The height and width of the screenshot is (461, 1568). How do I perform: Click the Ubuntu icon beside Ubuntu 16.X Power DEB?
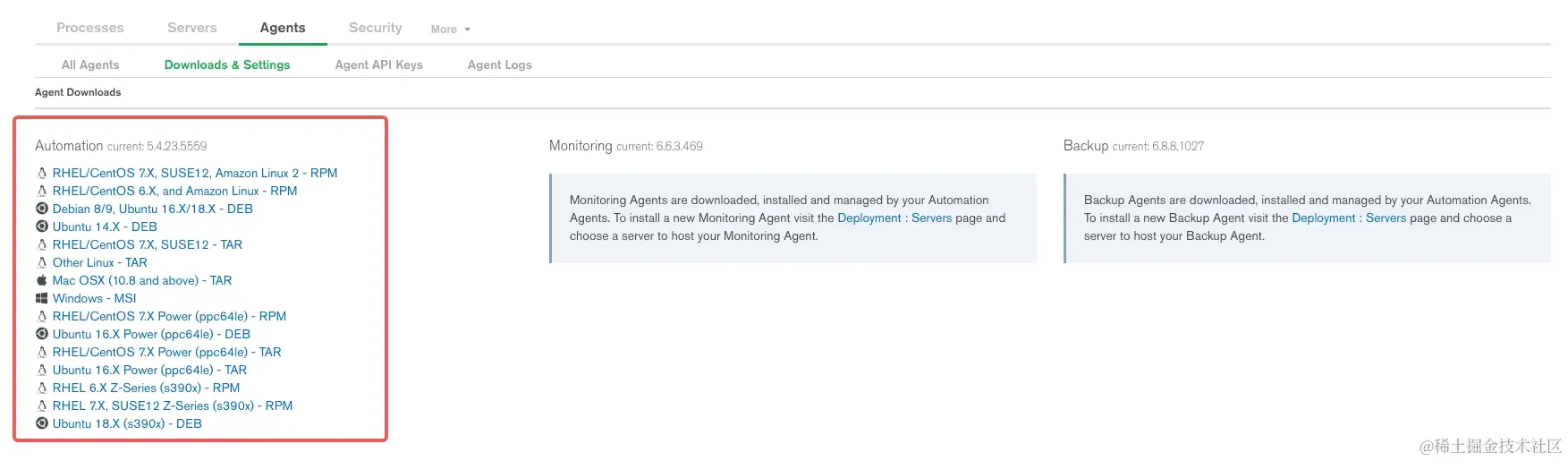coord(41,334)
